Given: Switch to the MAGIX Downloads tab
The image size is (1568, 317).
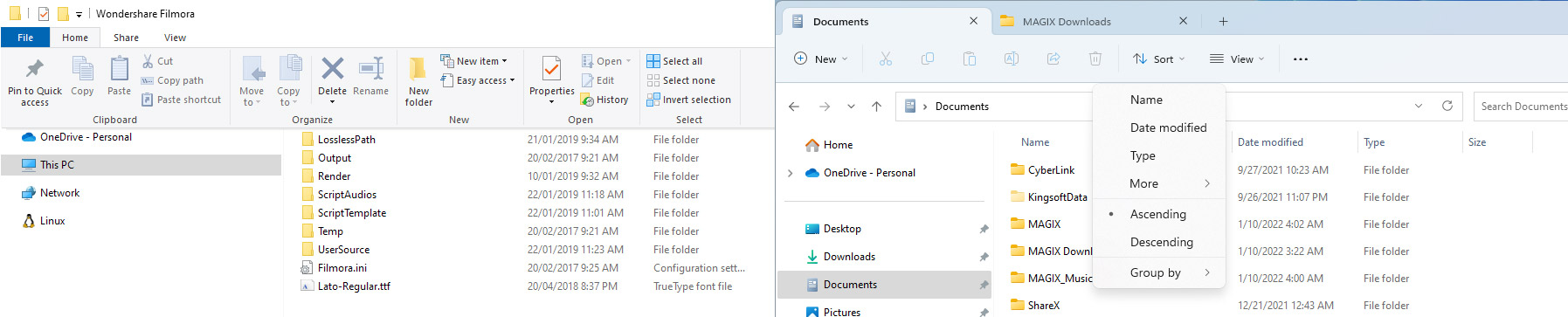Looking at the screenshot, I should (x=1067, y=22).
